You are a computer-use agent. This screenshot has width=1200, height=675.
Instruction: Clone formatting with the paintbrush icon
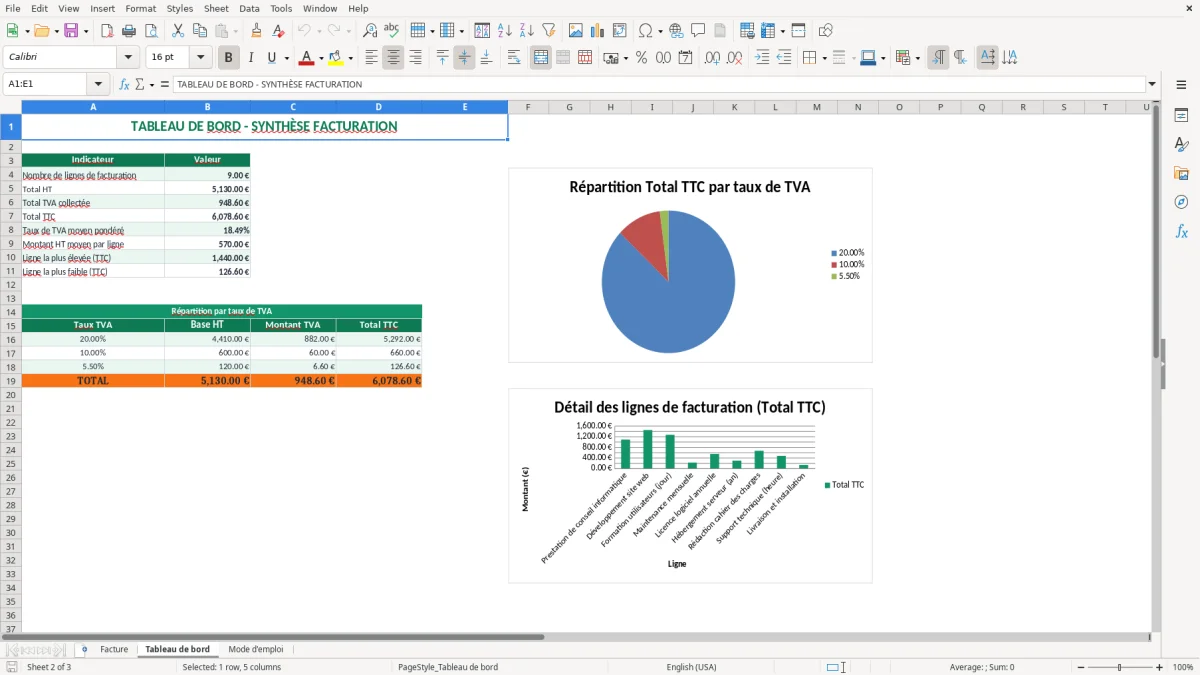(x=256, y=31)
